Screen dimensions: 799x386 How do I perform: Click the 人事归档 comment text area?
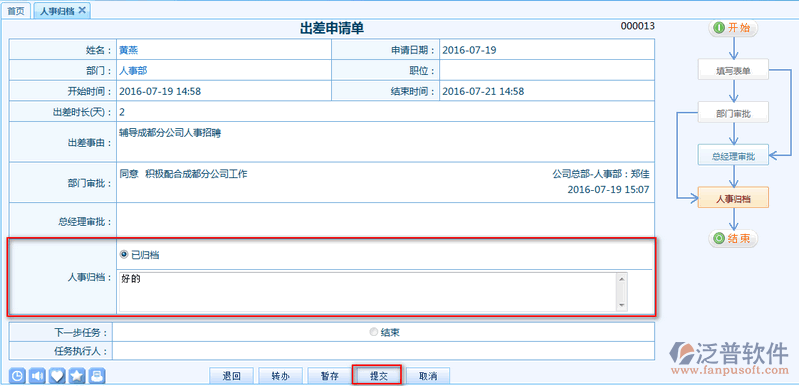click(368, 291)
